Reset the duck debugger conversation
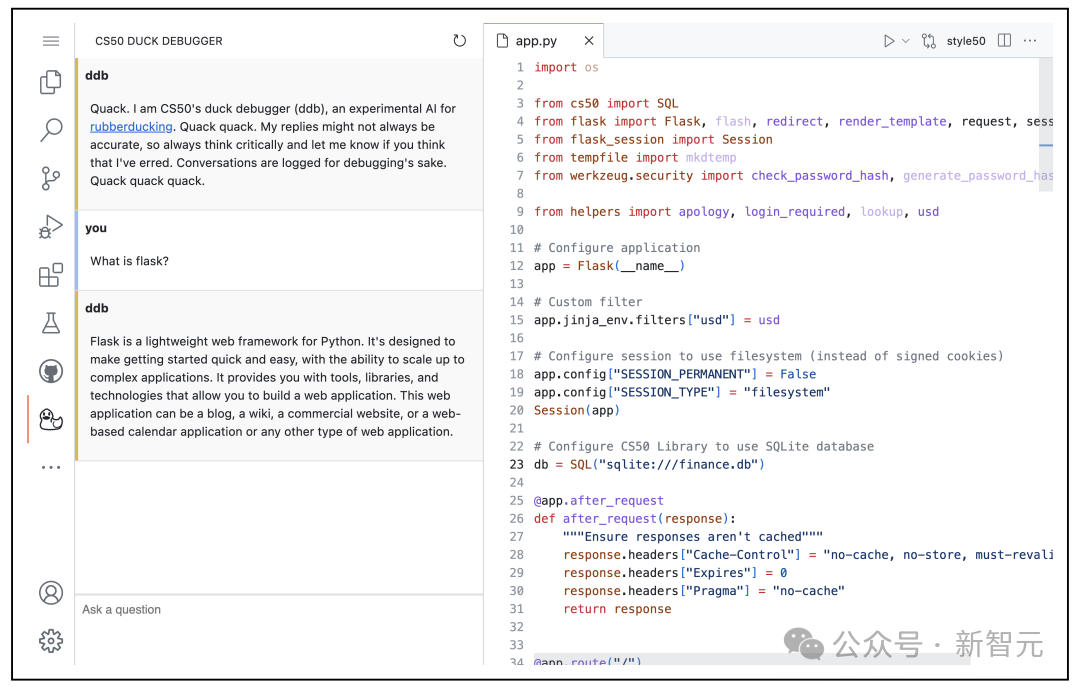This screenshot has width=1077, height=687. pyautogui.click(x=460, y=41)
